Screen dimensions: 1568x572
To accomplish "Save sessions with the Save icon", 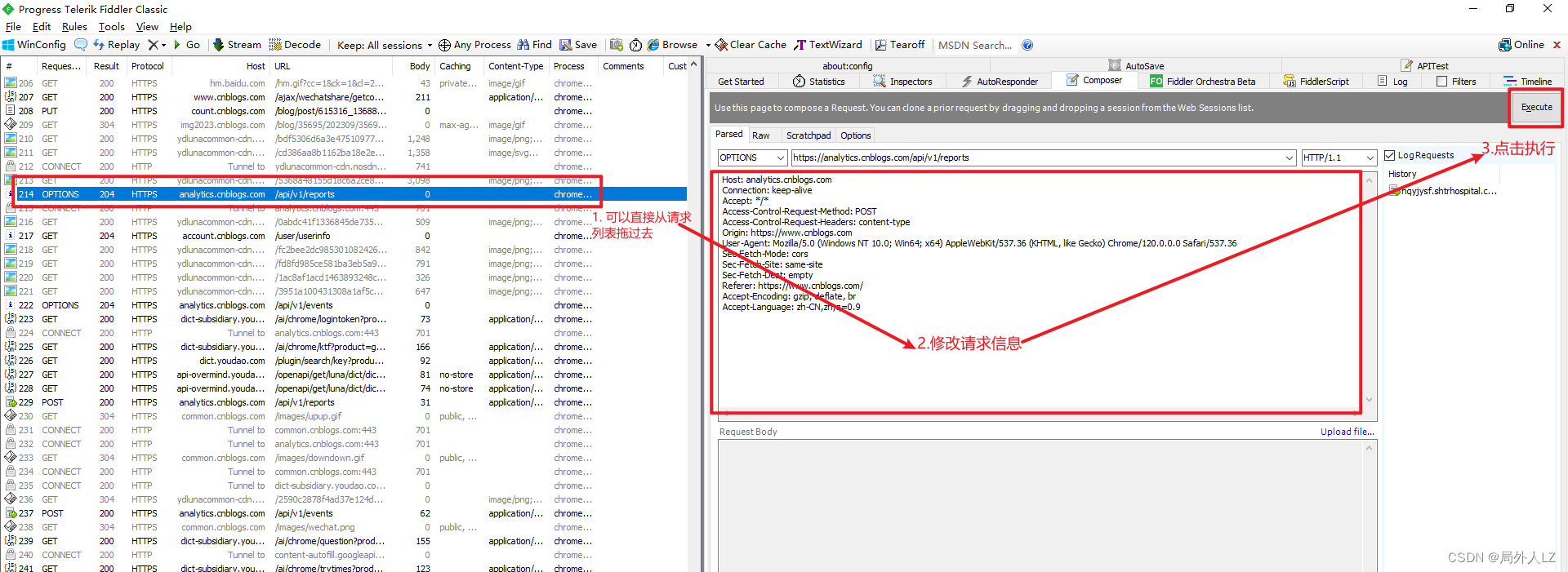I will 577,45.
